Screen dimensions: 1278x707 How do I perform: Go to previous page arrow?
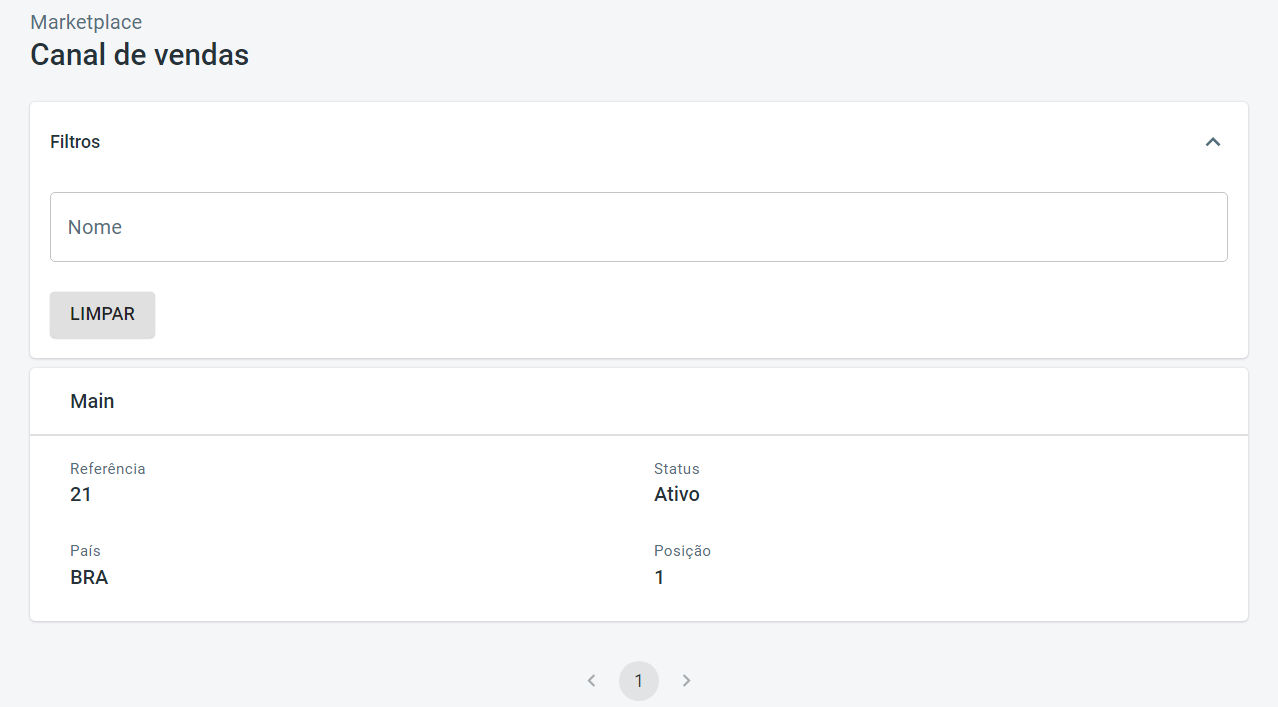point(591,681)
